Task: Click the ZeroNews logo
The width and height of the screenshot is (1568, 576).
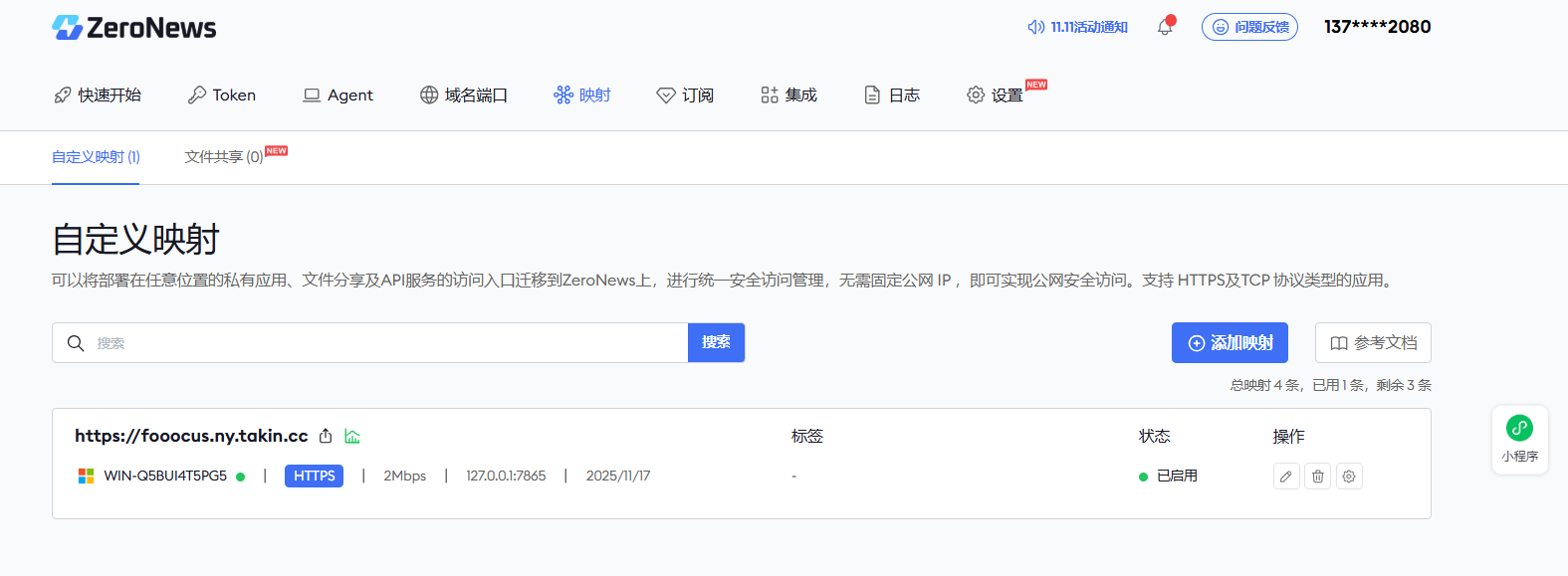Action: pos(134,27)
